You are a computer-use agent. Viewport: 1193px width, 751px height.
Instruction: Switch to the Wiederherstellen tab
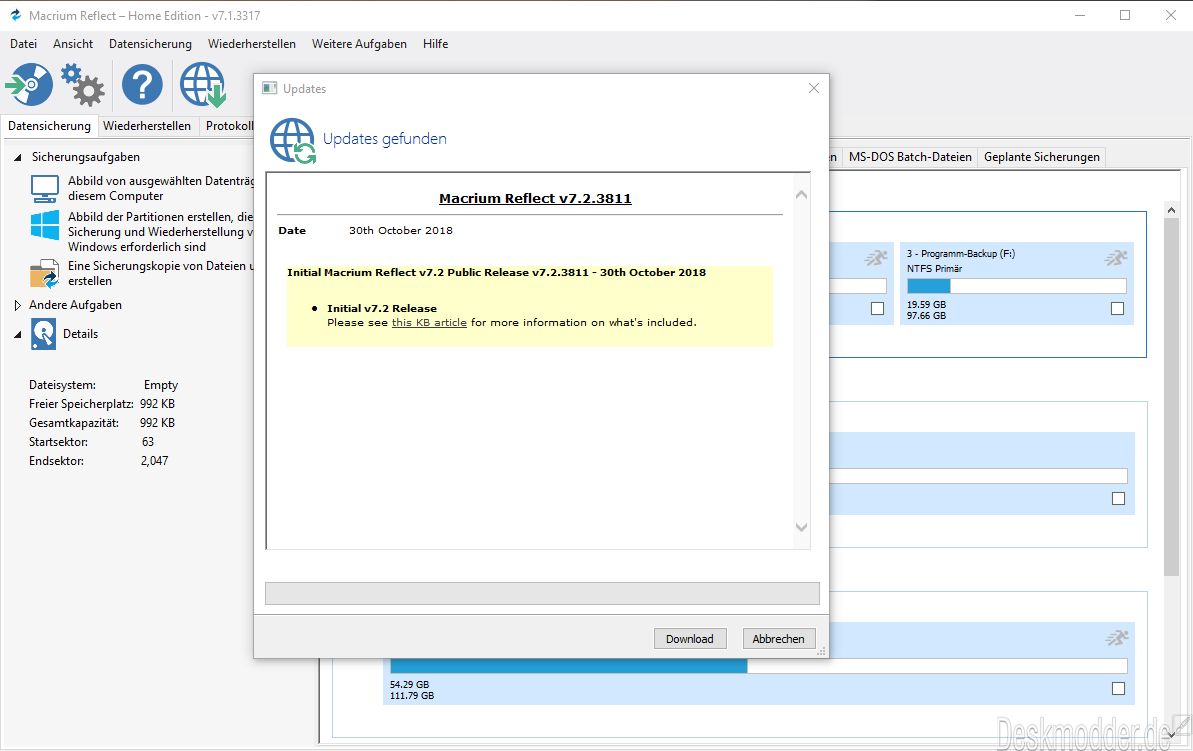click(x=147, y=126)
